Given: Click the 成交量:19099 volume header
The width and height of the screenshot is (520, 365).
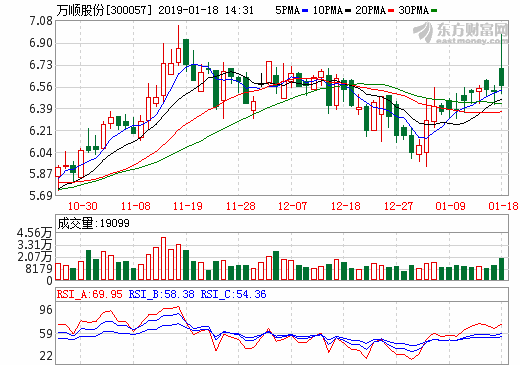Looking at the screenshot, I should (x=93, y=223).
